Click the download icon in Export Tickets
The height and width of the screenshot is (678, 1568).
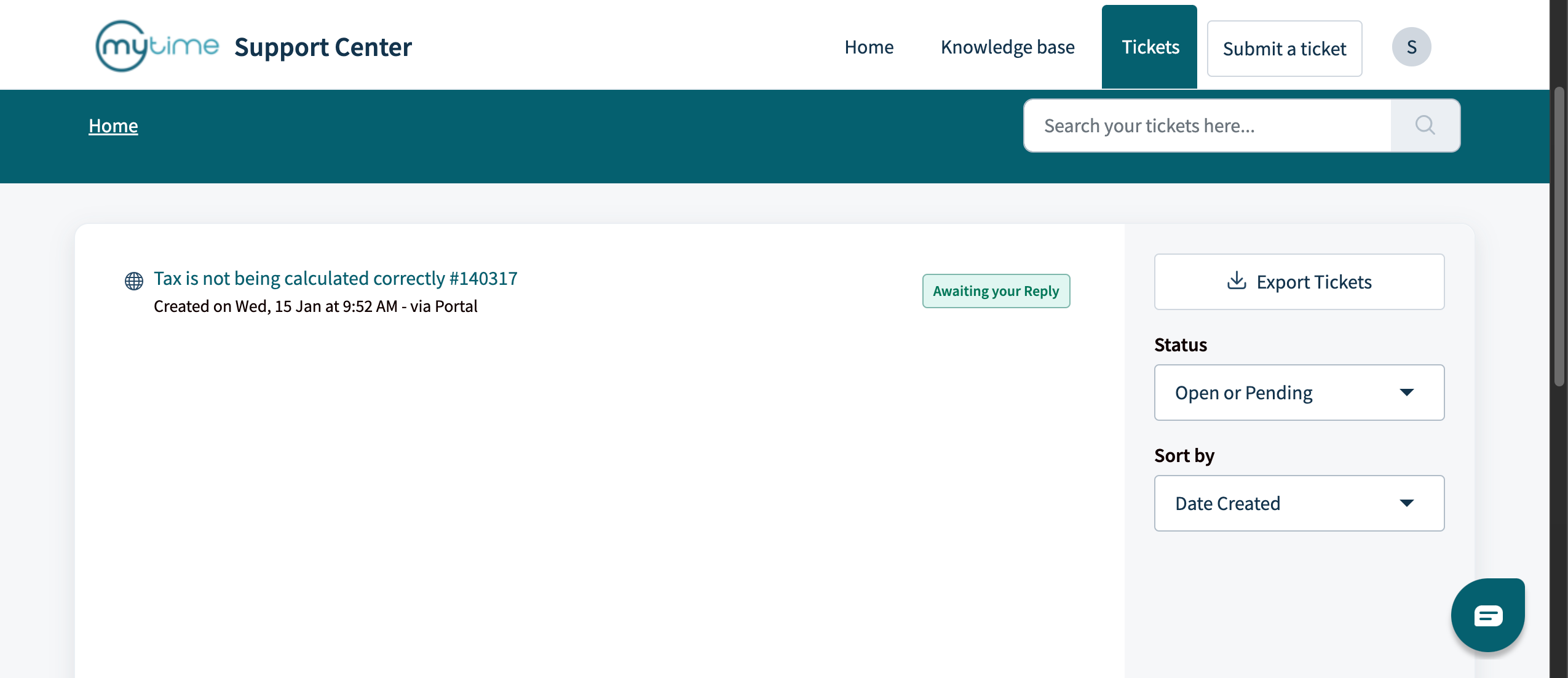click(x=1237, y=281)
